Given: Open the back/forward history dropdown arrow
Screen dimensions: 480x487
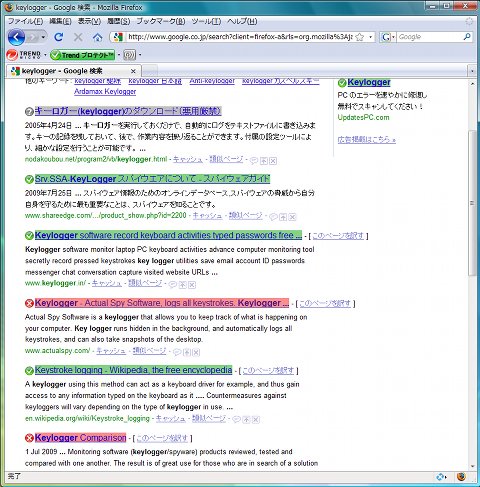Looking at the screenshot, I should click(x=43, y=37).
